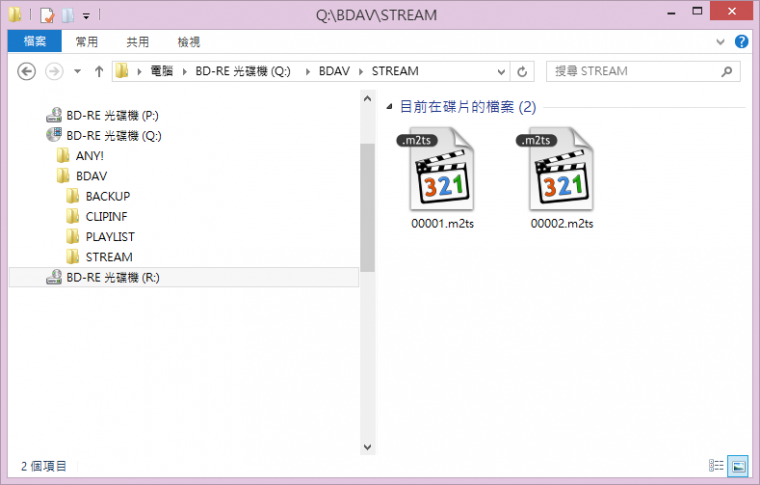Click the 00001.m2ts file name label
Image resolution: width=760 pixels, height=485 pixels.
click(443, 224)
